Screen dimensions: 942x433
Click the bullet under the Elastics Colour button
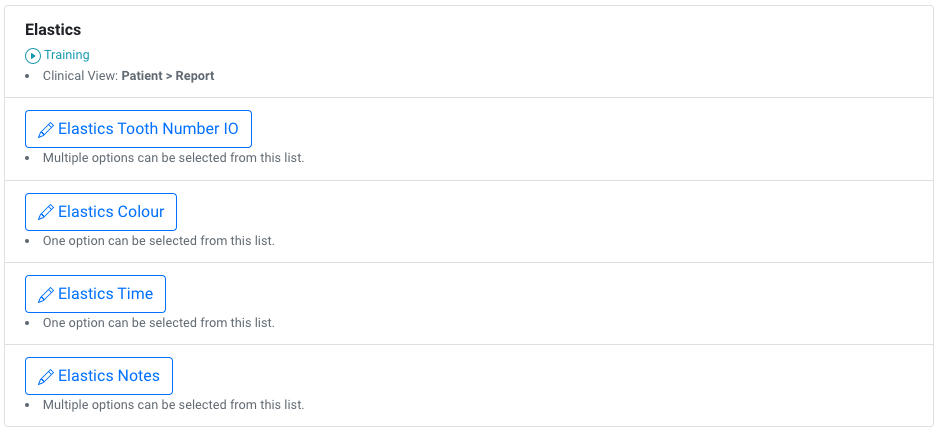tap(27, 241)
